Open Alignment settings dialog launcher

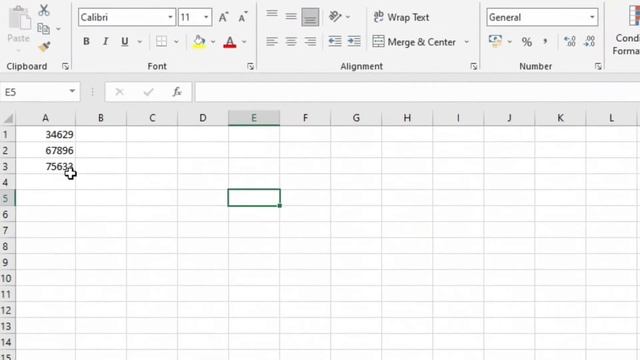[473, 66]
